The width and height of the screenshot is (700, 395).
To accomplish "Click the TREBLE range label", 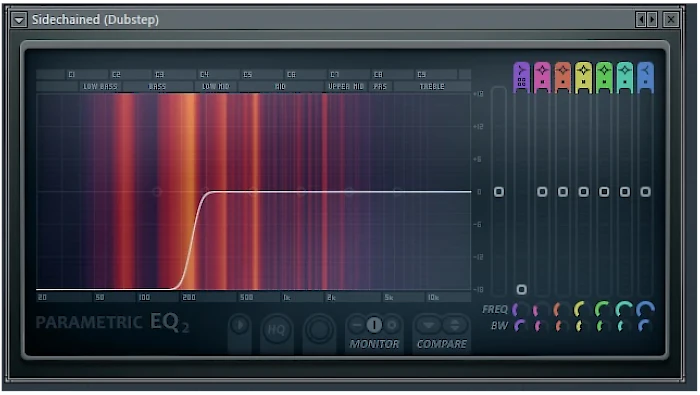I will (x=432, y=87).
